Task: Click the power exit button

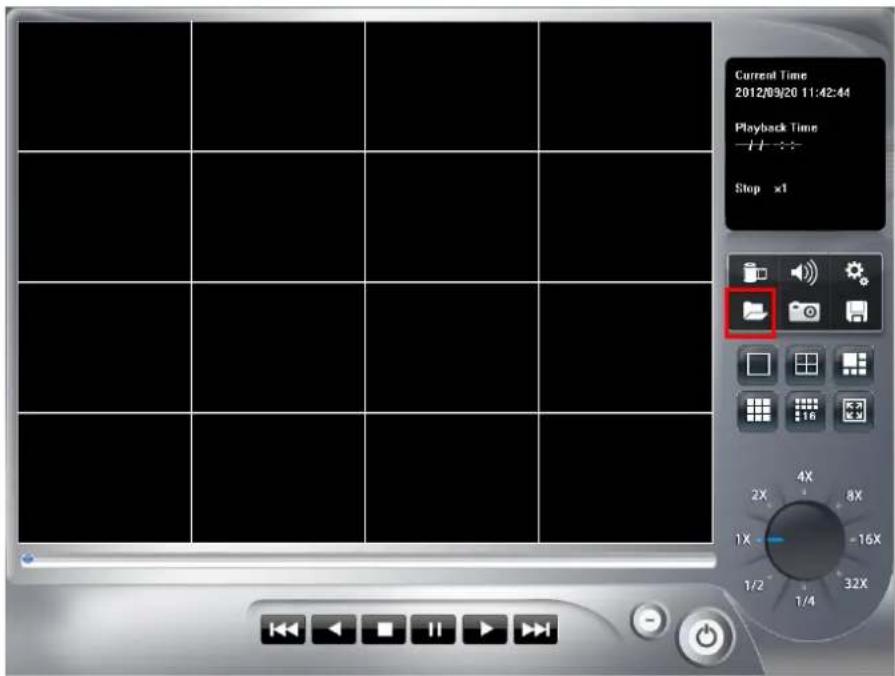Action: (x=706, y=637)
